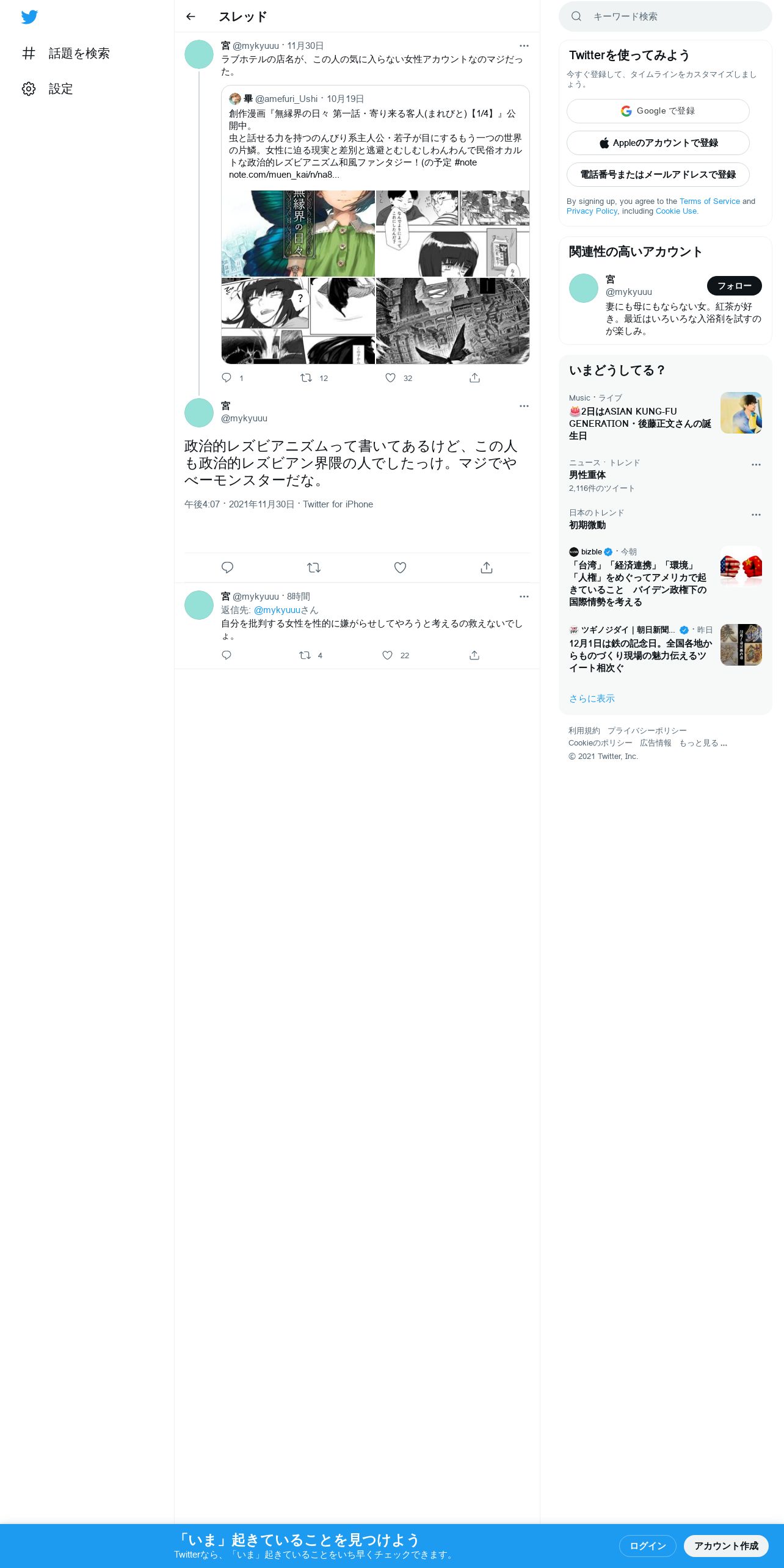Retweet the main tweet about 政治的レズビアニズム
The width and height of the screenshot is (784, 1568).
tap(314, 568)
